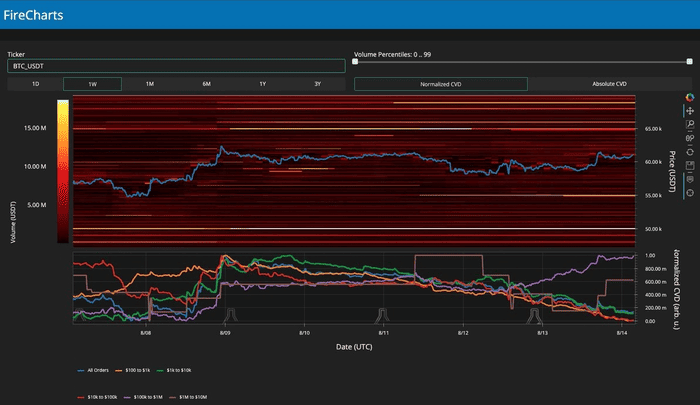This screenshot has width=700, height=405.
Task: Click the '8/12' date tick label
Action: click(463, 333)
